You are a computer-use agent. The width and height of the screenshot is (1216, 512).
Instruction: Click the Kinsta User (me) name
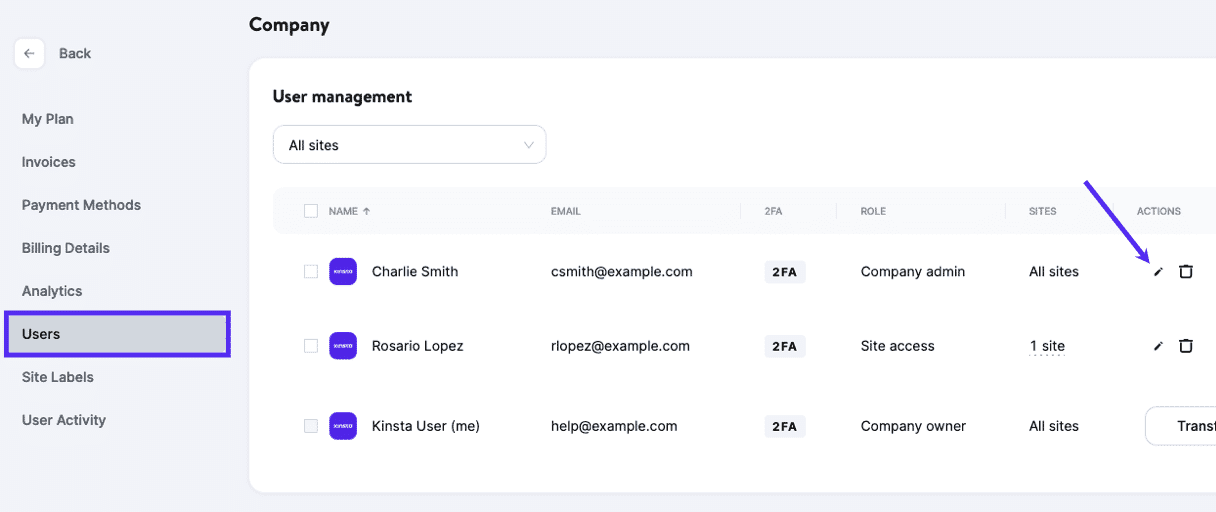(x=426, y=426)
